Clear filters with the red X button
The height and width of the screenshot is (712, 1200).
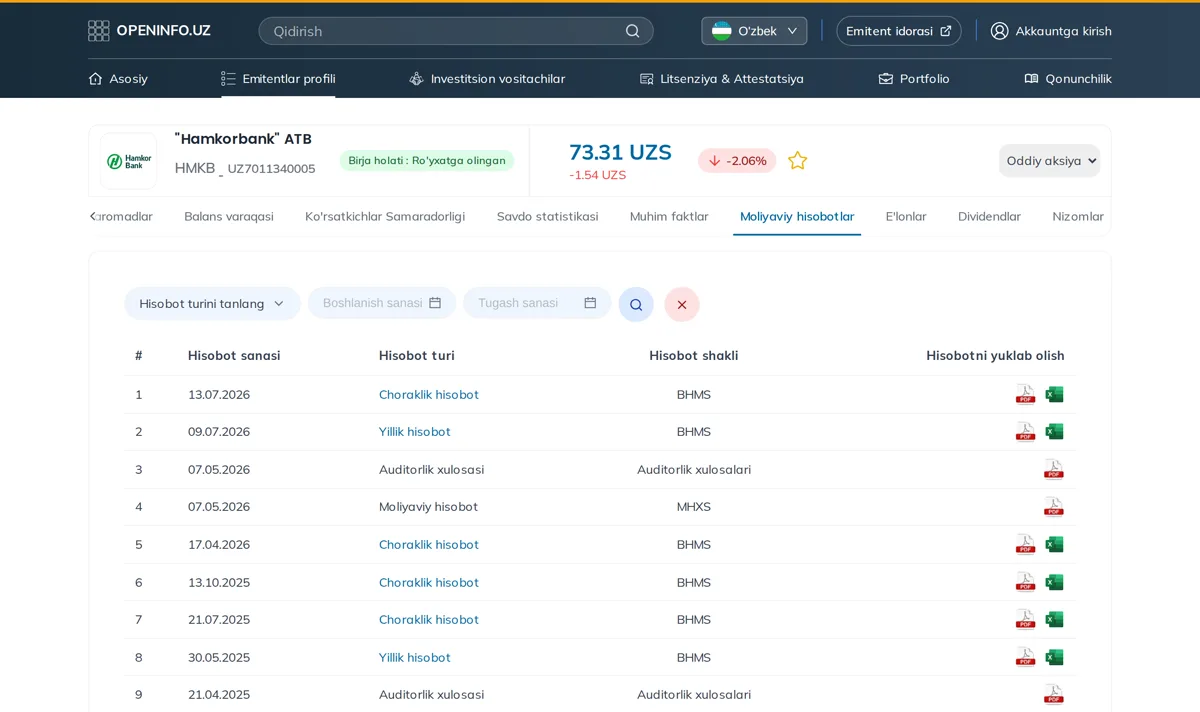click(x=682, y=304)
